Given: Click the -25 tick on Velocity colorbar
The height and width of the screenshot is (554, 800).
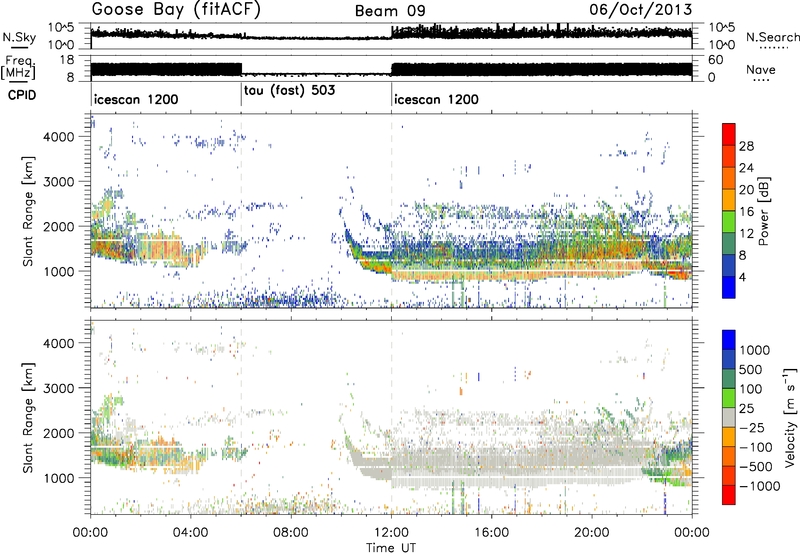Looking at the screenshot, I should pyautogui.click(x=751, y=427).
